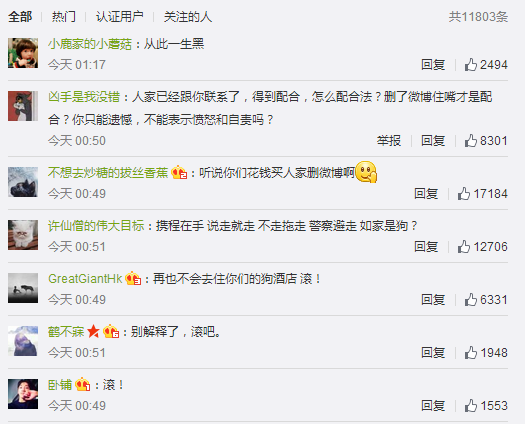
Task: Reply to 凶手是我没错's comment
Action: point(433,141)
